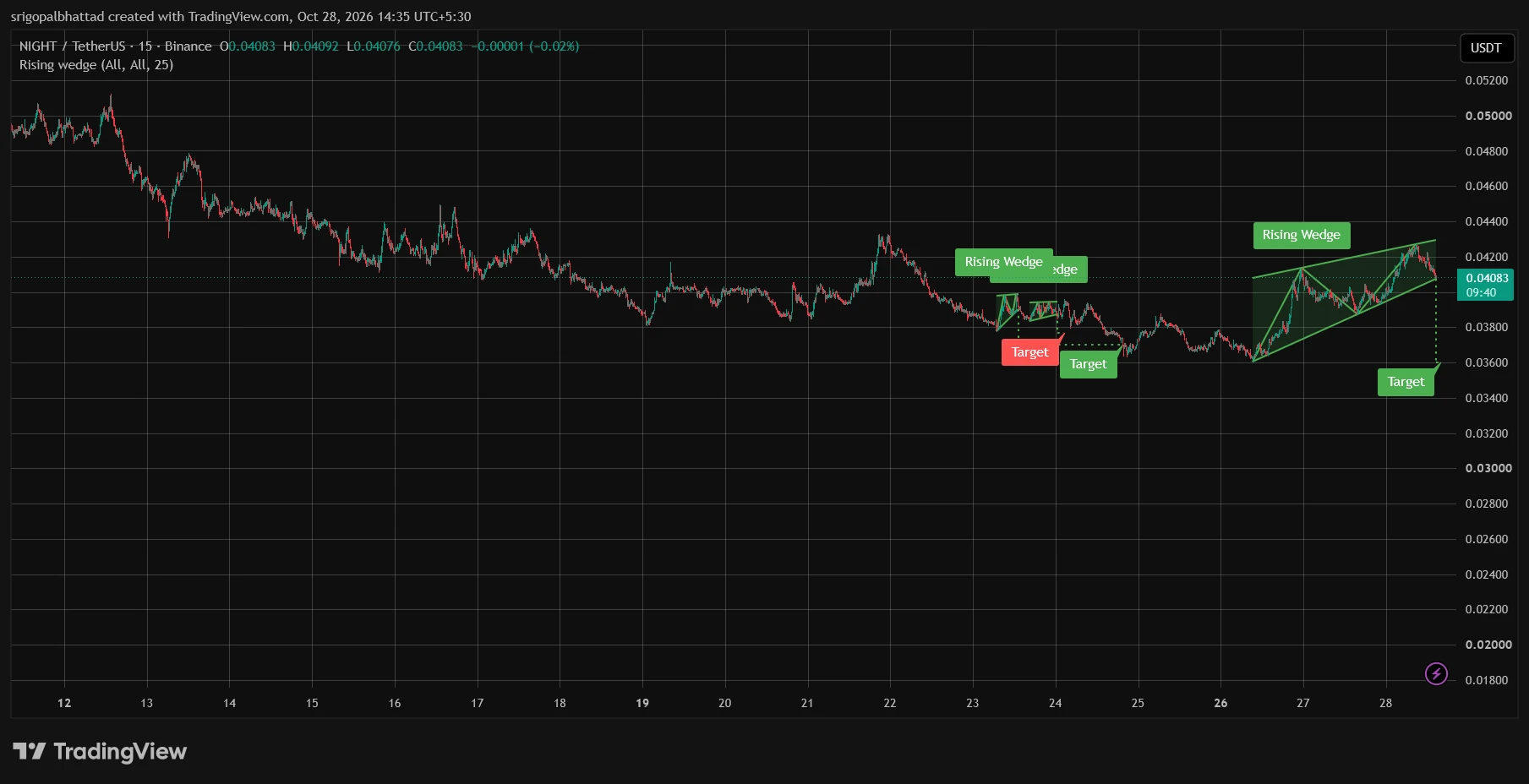Click the green Target label near 0.03600
Viewport: 1529px width, 784px height.
1406,382
